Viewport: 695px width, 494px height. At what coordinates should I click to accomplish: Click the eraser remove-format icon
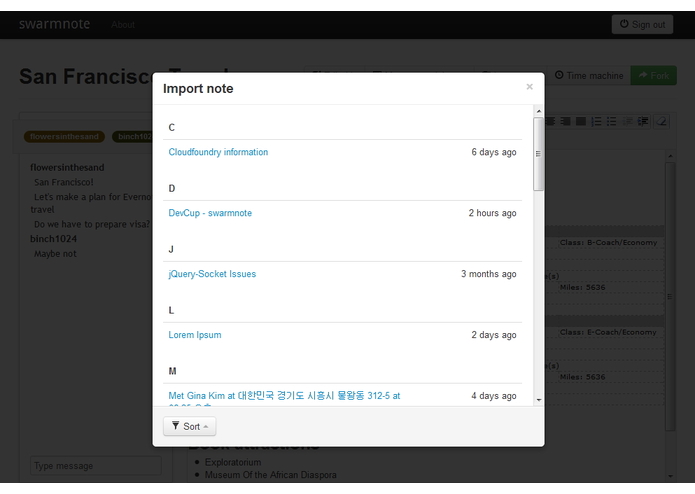(x=661, y=121)
